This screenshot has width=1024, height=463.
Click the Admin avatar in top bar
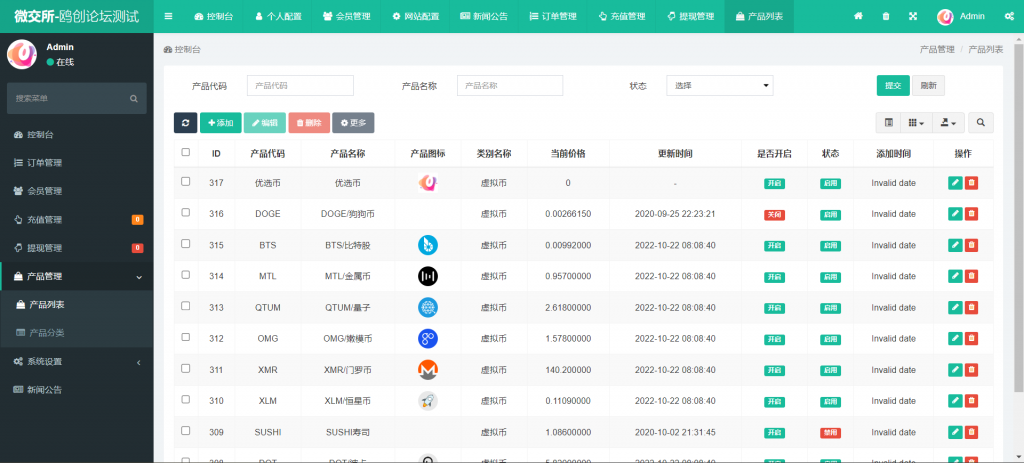(x=944, y=17)
